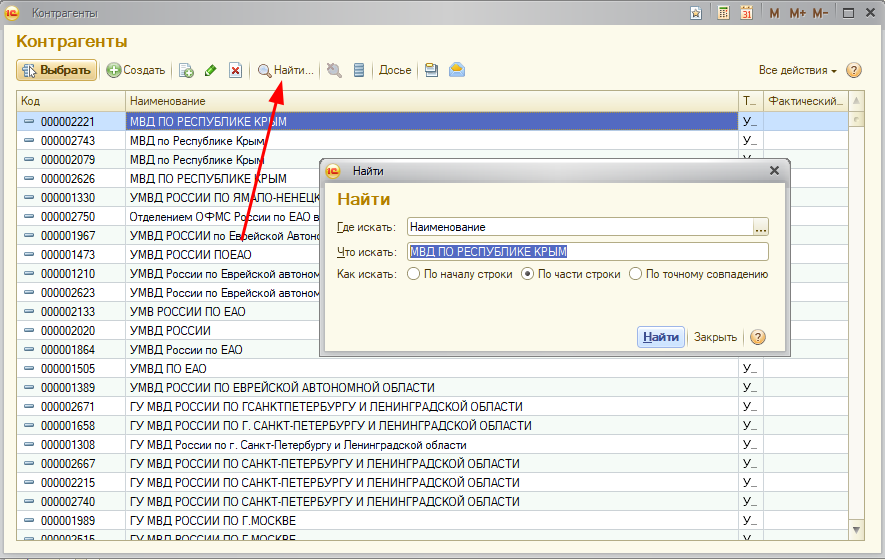
Task: Click the cancel search icon in toolbar
Action: (x=334, y=70)
